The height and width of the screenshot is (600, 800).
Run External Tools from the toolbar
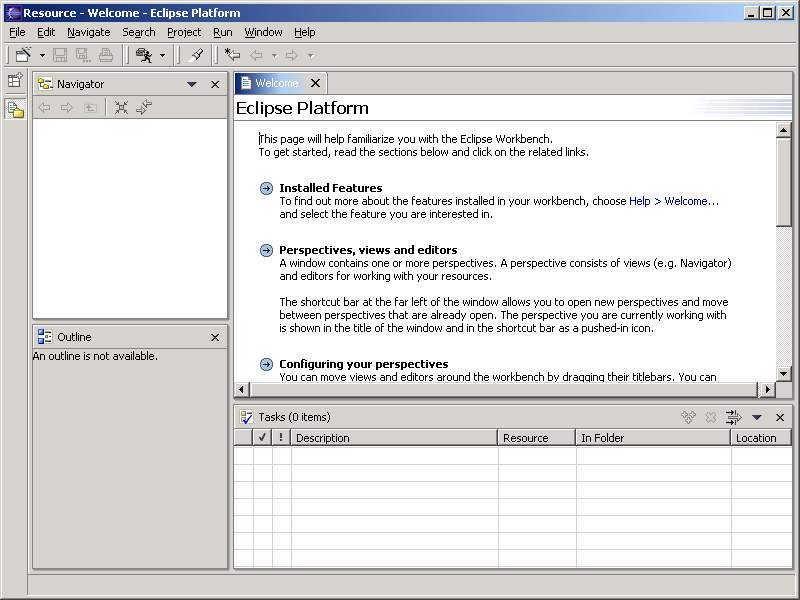pyautogui.click(x=144, y=55)
